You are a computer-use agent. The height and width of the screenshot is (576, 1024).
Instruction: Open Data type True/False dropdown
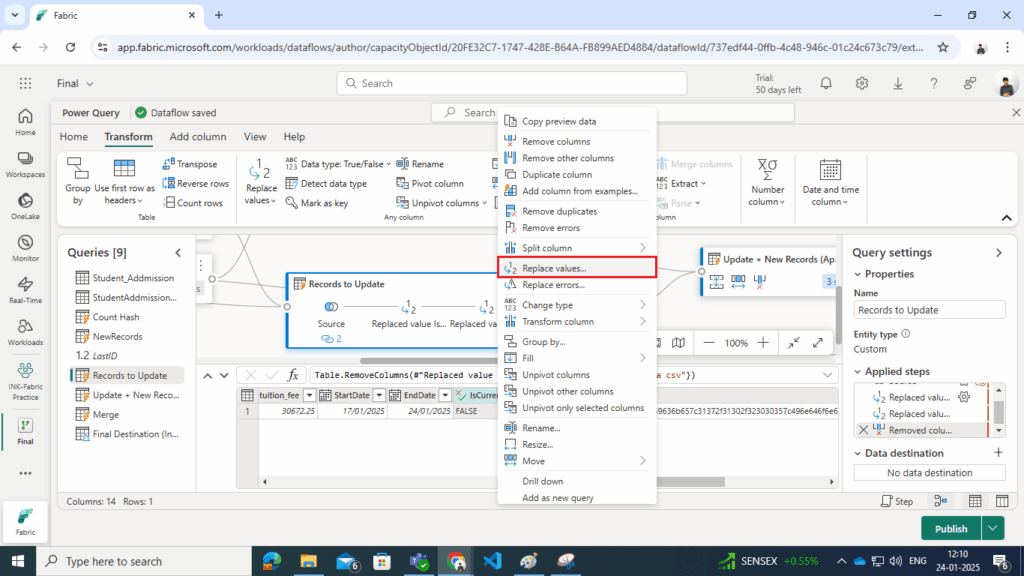(x=338, y=164)
